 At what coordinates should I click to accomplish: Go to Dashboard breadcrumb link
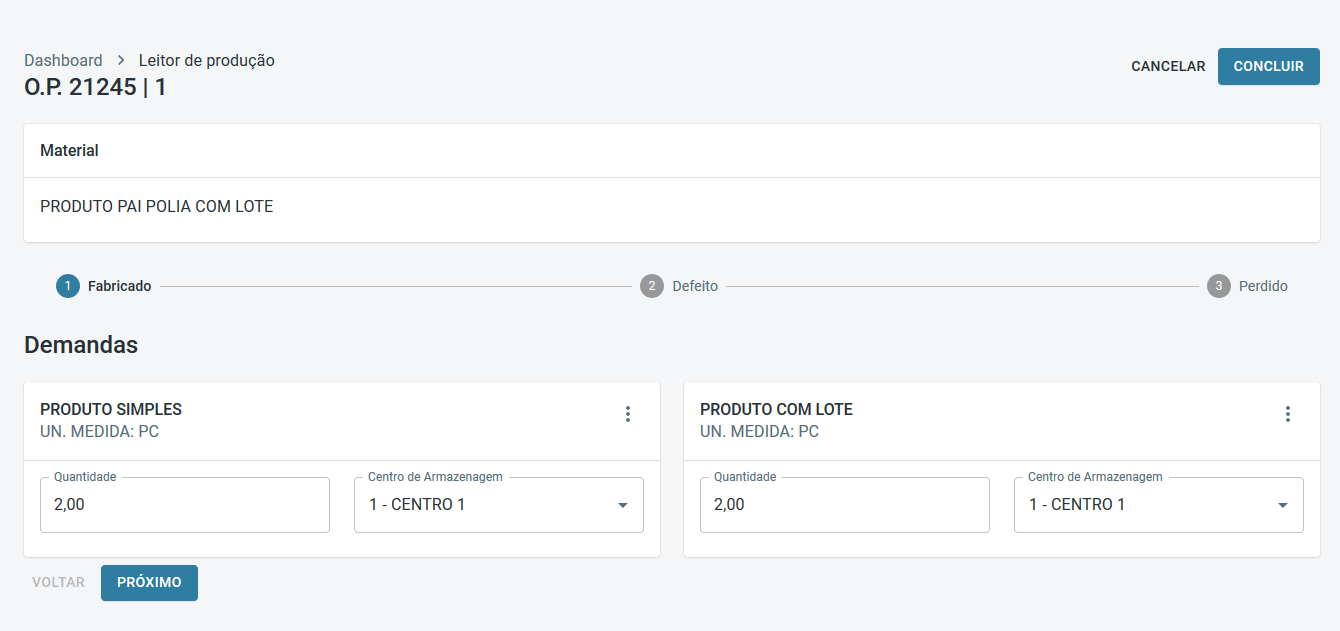pos(63,61)
